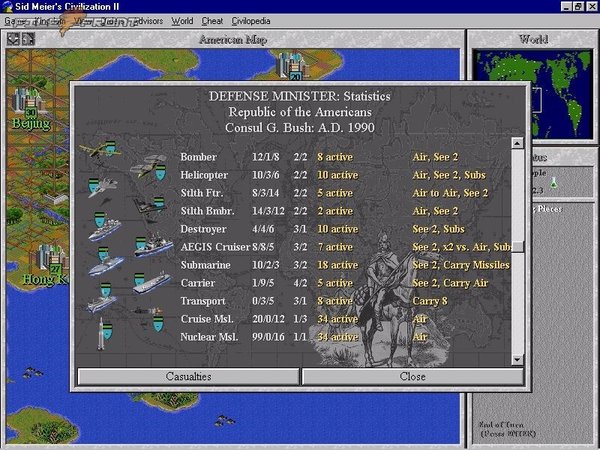Click 'AEGIS Cruiser' unit name

pos(215,247)
